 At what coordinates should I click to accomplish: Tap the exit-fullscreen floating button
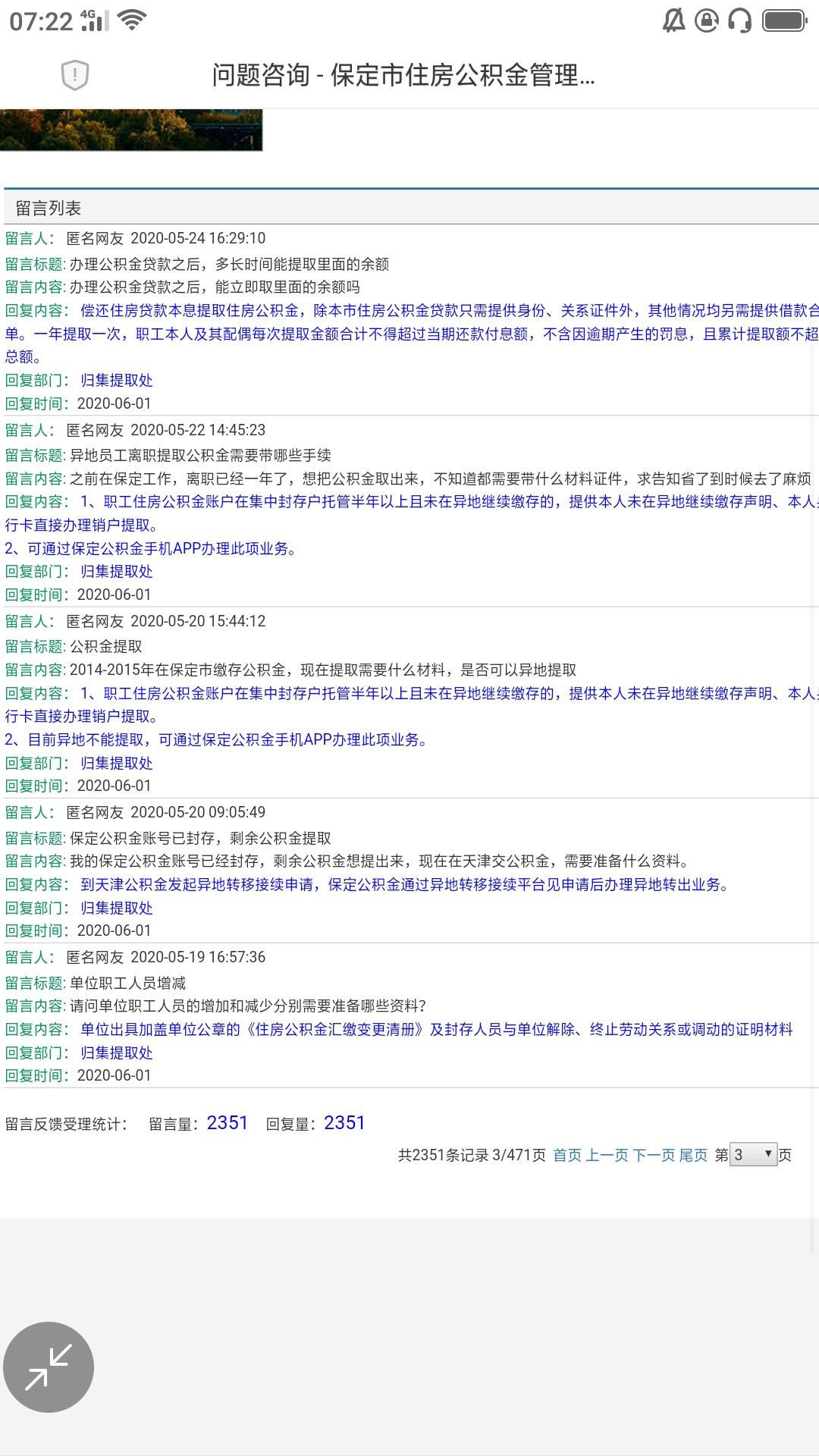[x=49, y=1367]
